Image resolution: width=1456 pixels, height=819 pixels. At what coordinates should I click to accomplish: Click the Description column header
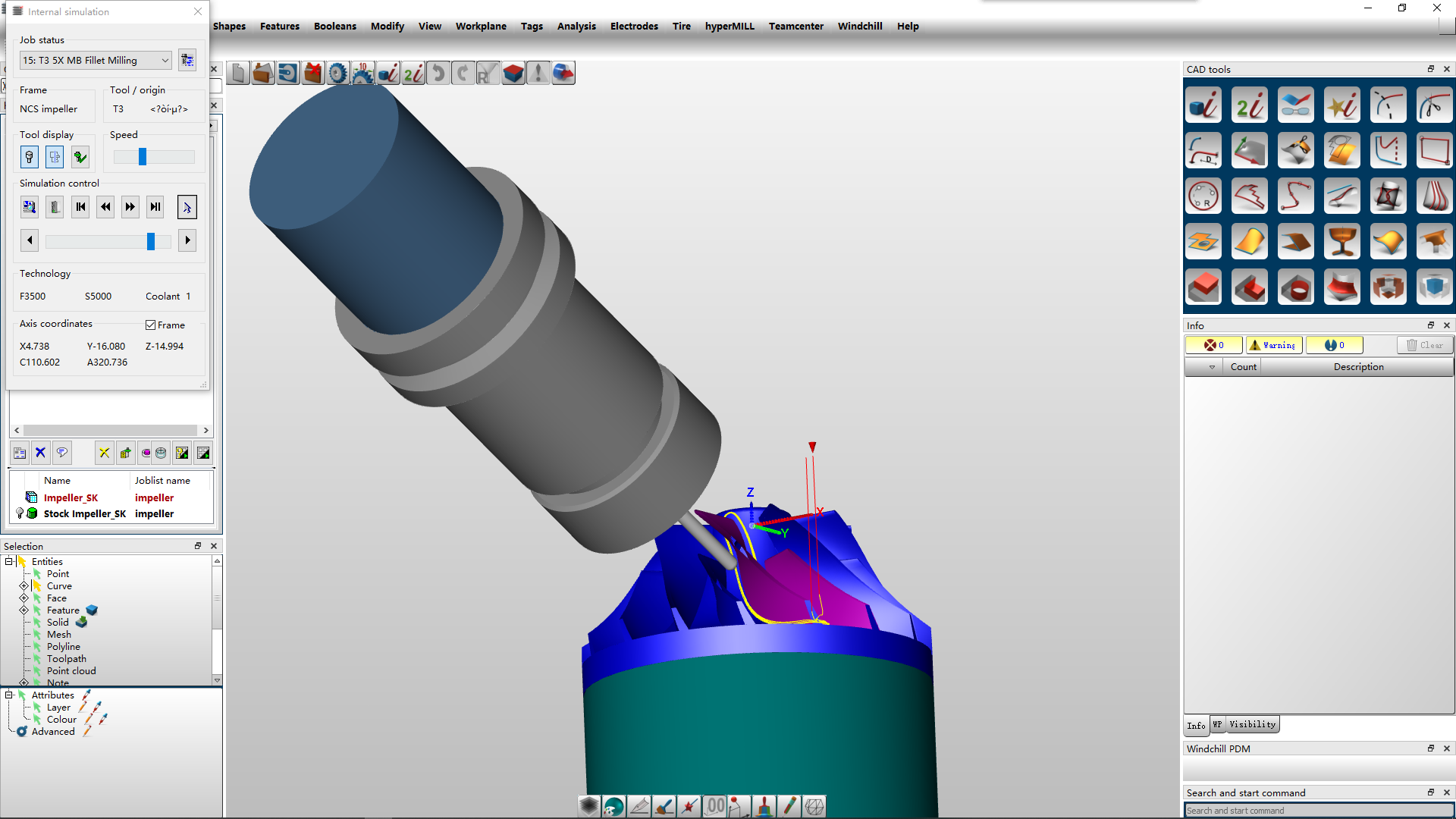[1358, 366]
